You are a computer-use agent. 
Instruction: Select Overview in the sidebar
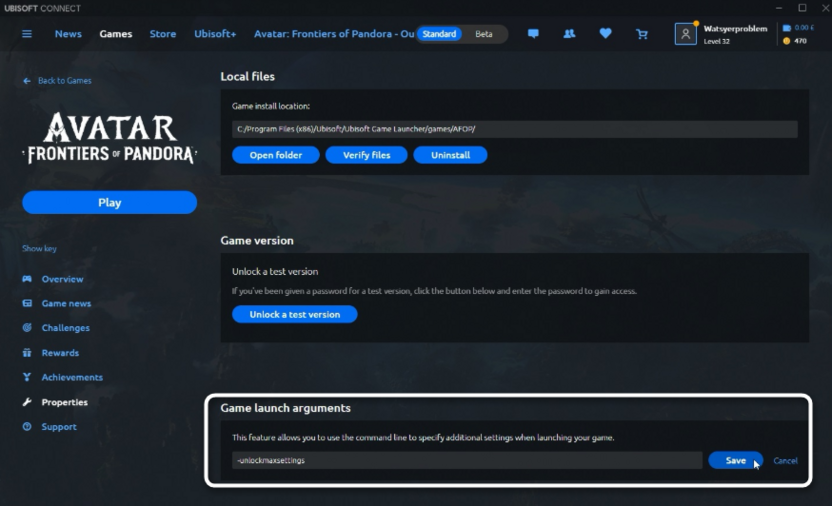(x=62, y=279)
